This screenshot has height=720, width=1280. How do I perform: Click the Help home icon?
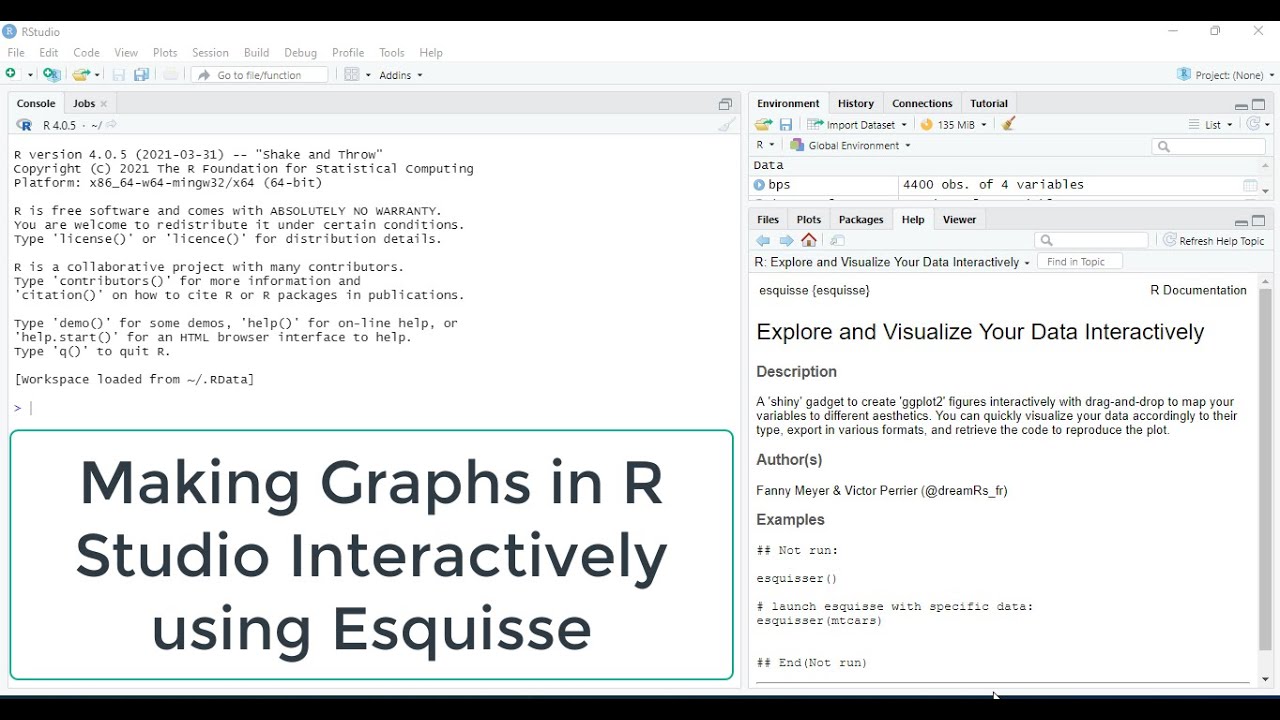coord(810,241)
